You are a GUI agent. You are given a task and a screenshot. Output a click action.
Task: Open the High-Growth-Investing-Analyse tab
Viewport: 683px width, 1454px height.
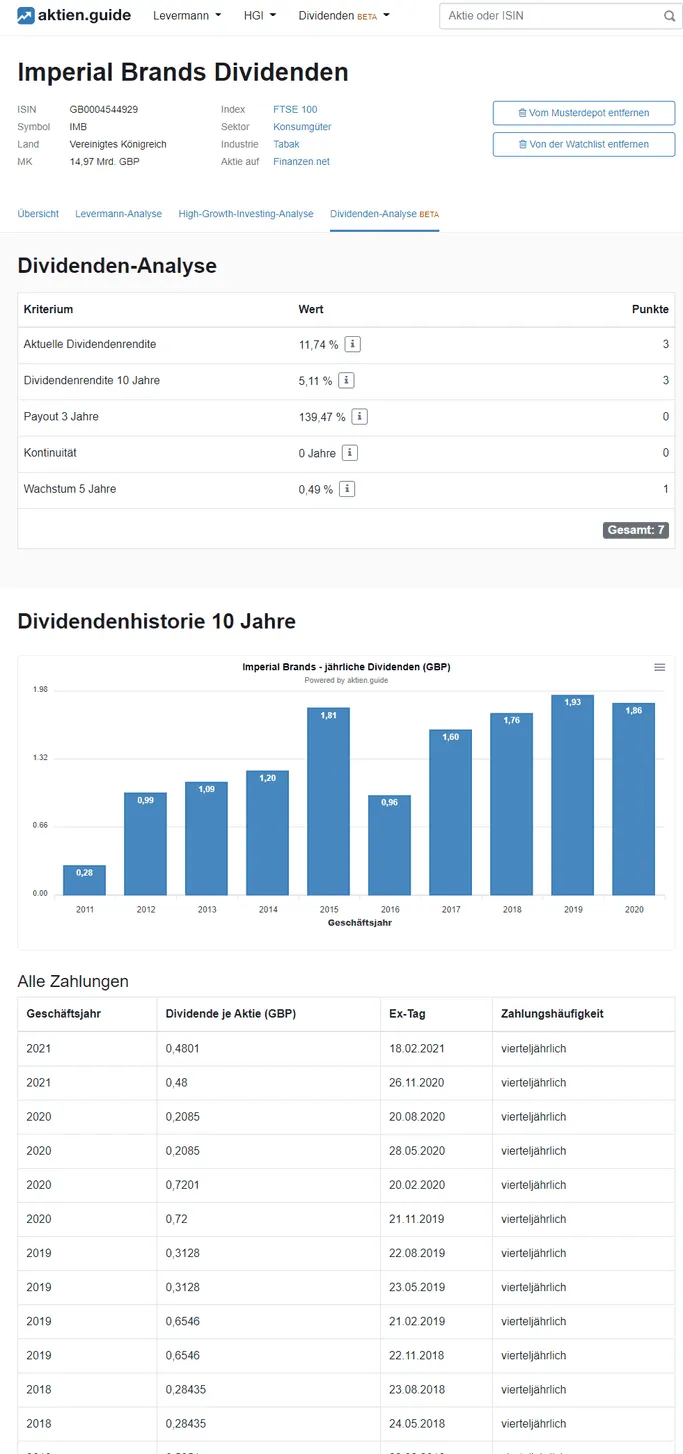[246, 214]
